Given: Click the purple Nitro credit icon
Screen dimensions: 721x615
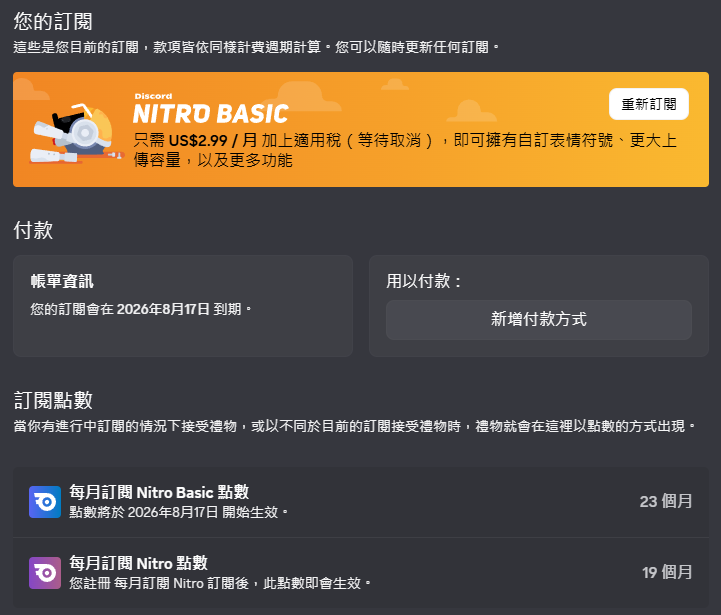Looking at the screenshot, I should click(45, 573).
